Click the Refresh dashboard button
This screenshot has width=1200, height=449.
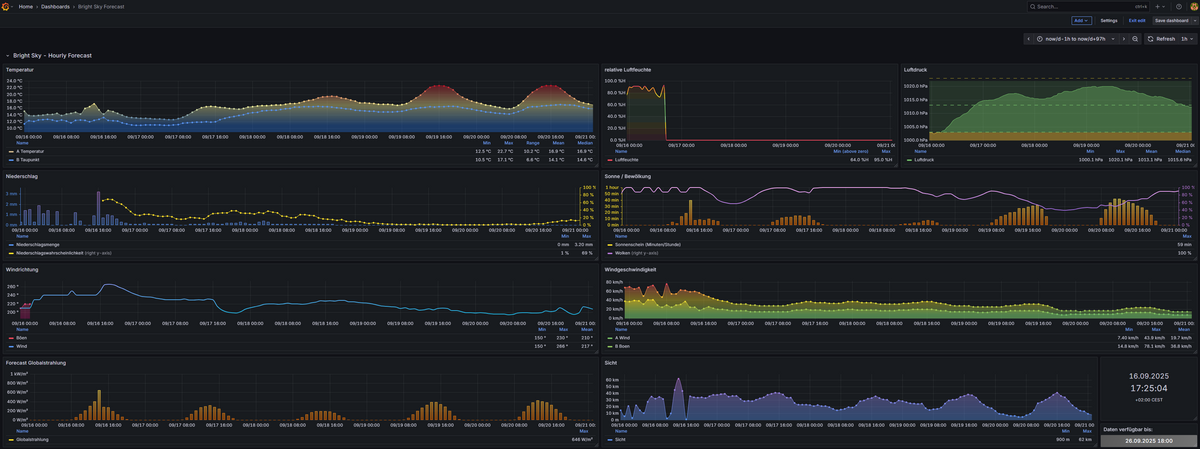1162,38
